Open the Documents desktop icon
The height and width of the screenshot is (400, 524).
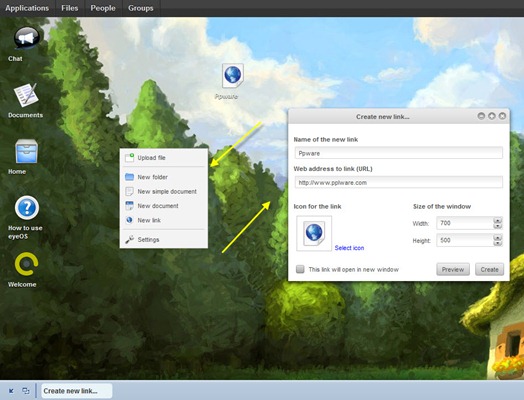click(x=26, y=95)
